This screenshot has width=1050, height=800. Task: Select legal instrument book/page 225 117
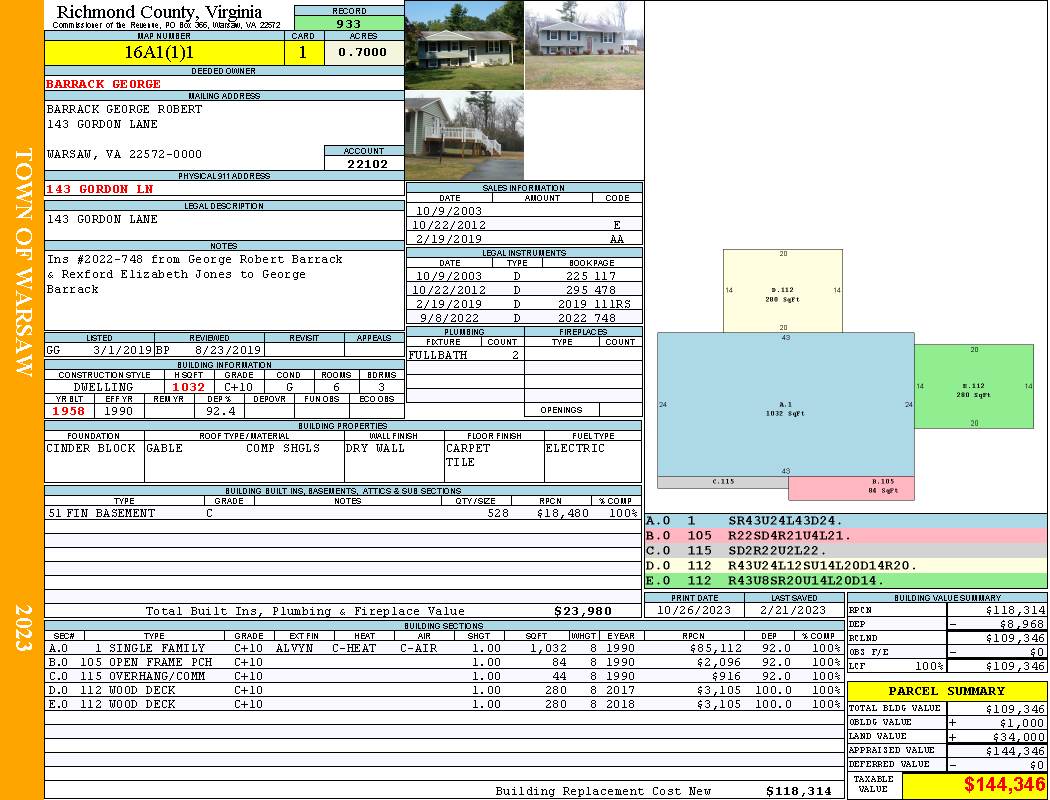click(591, 276)
